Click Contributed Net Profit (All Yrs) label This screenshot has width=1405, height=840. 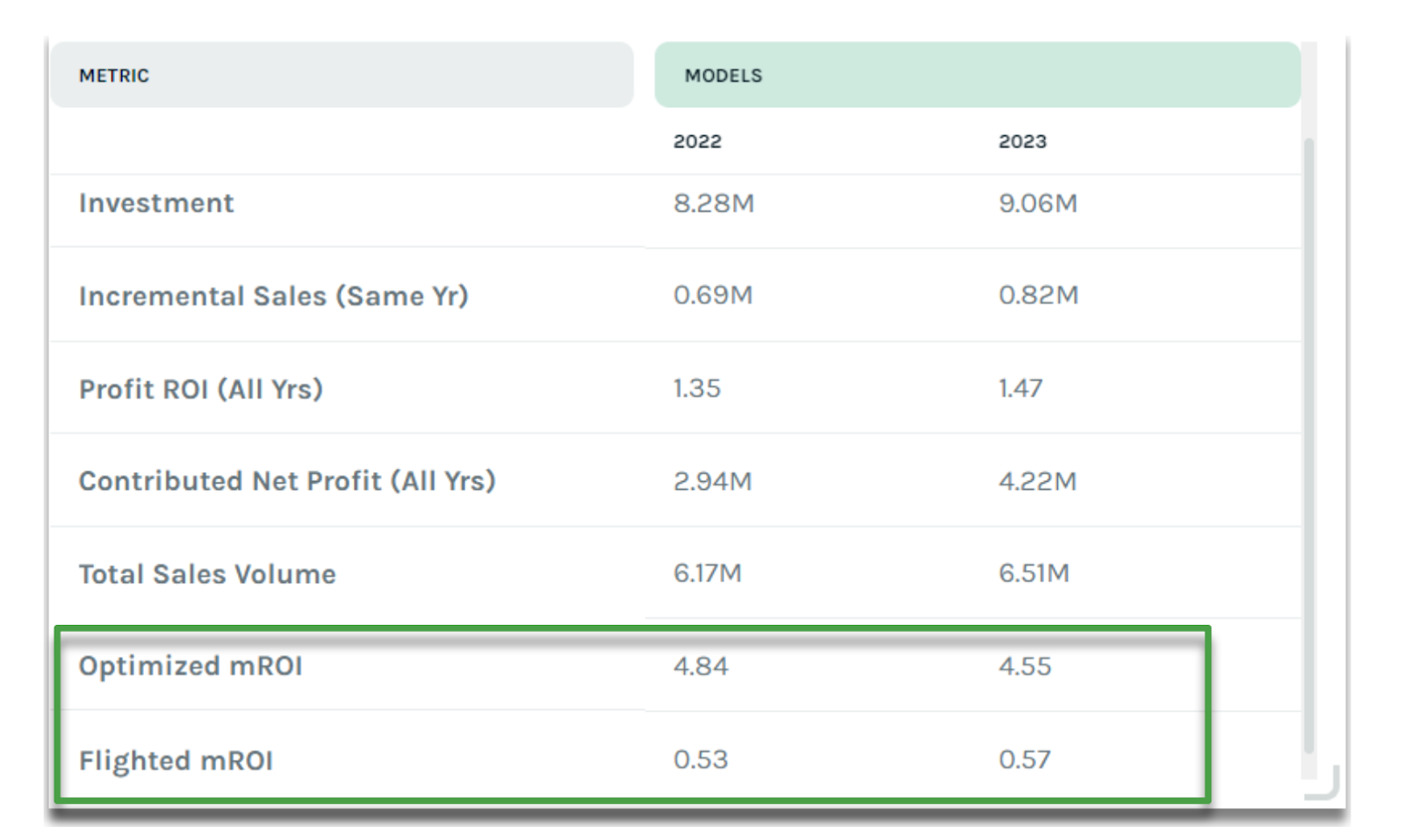pyautogui.click(x=287, y=481)
